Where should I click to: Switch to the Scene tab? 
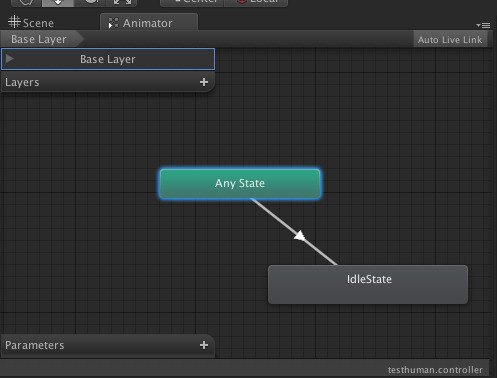(31, 23)
